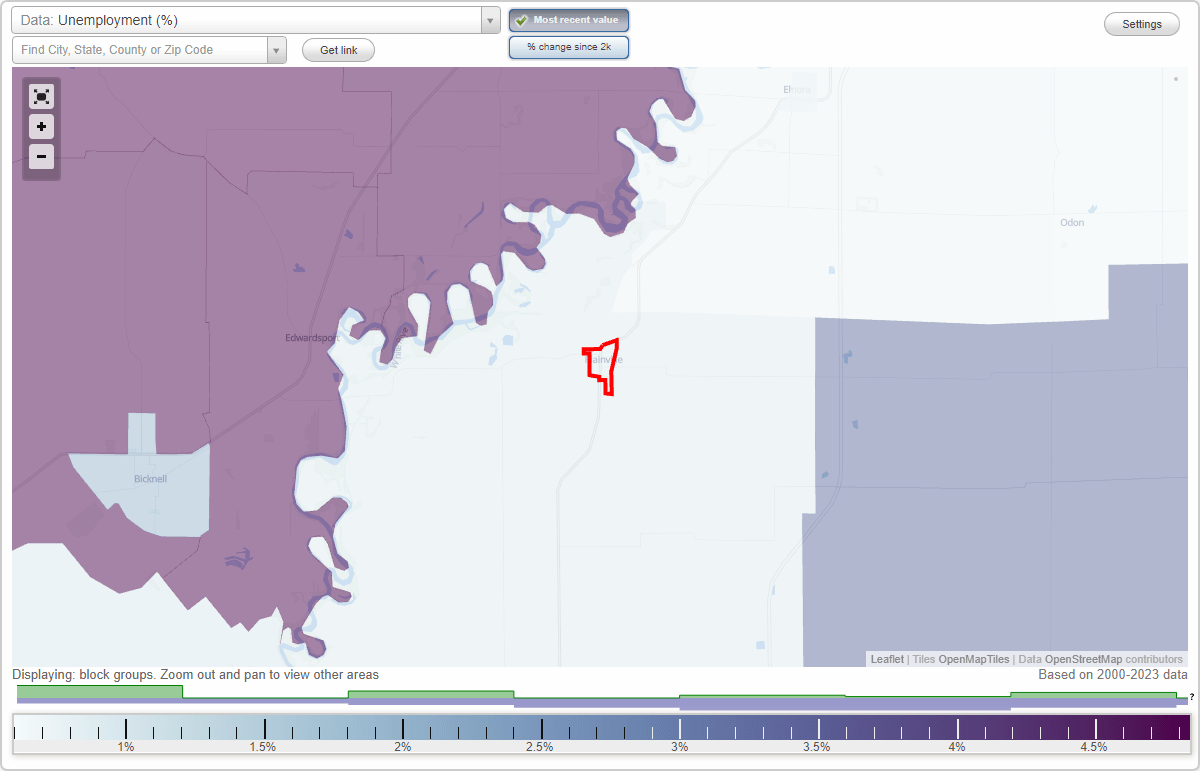Click 'Based on 2000-2023 data' text
Image resolution: width=1200 pixels, height=771 pixels.
pyautogui.click(x=1113, y=675)
